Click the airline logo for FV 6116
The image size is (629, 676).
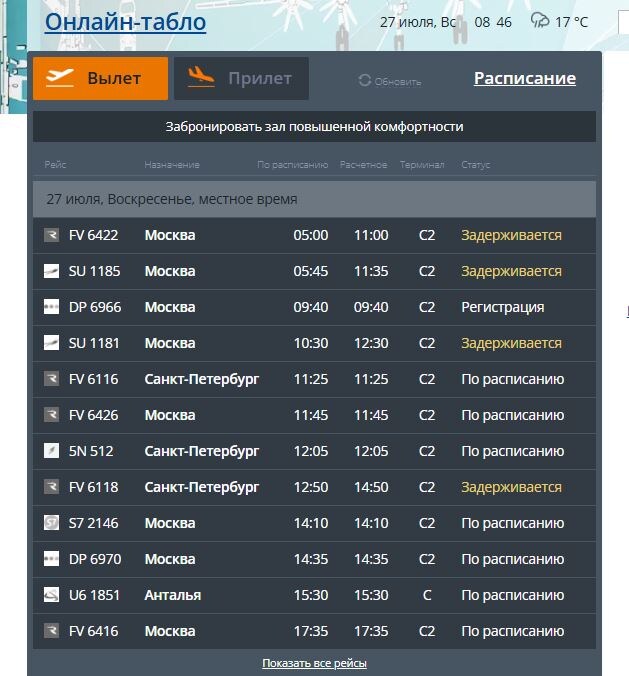pyautogui.click(x=51, y=379)
